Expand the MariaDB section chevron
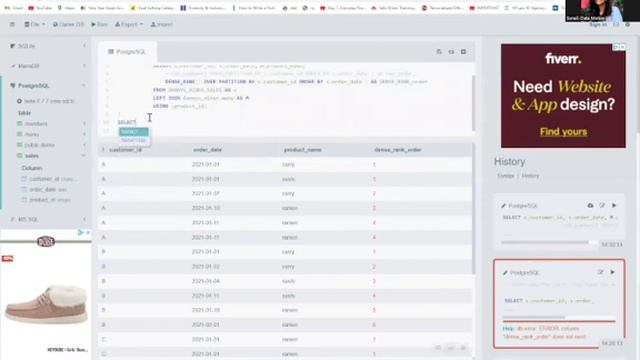640x360 pixels. coord(84,66)
